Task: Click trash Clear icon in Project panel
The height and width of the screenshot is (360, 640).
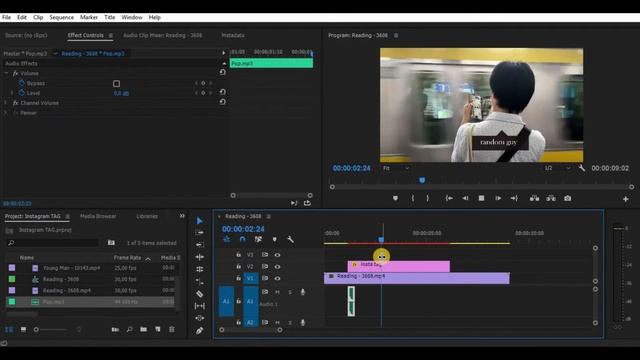Action: [171, 329]
